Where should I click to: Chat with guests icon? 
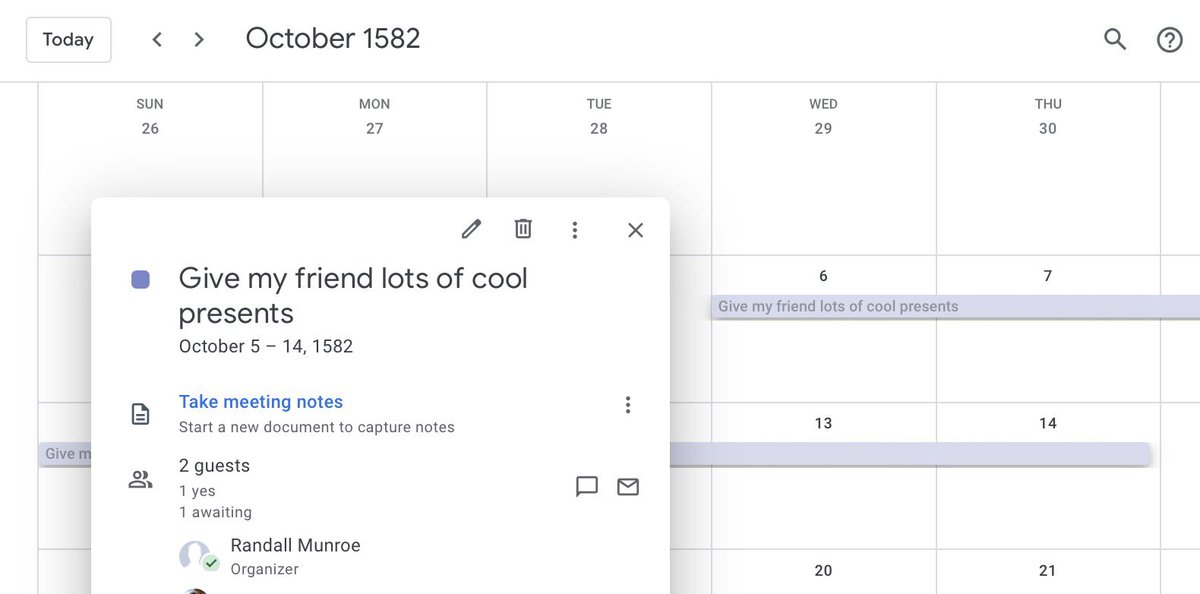pos(587,487)
